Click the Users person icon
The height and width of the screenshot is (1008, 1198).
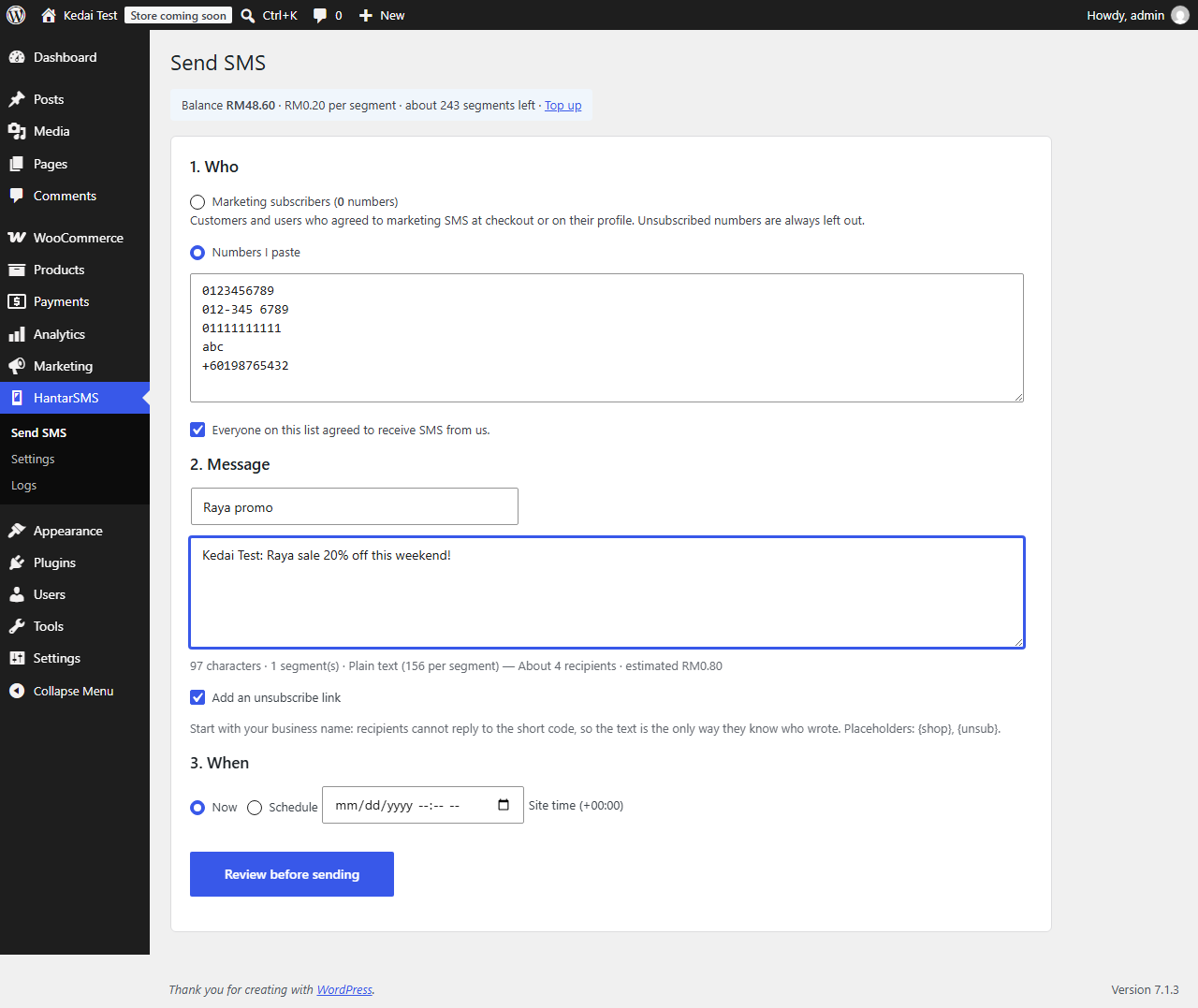point(17,594)
